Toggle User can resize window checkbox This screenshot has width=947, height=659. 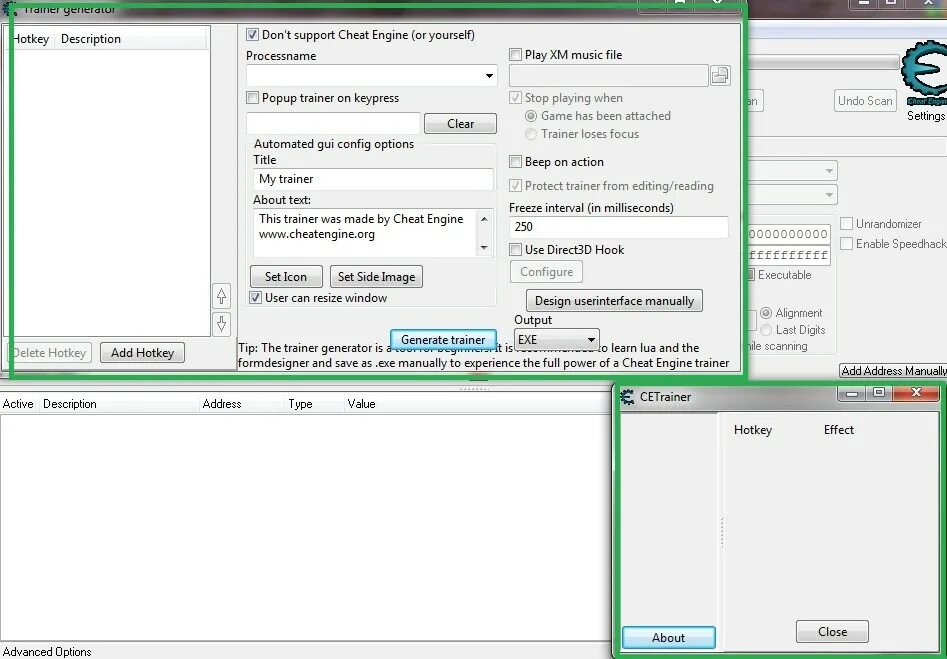click(x=255, y=298)
